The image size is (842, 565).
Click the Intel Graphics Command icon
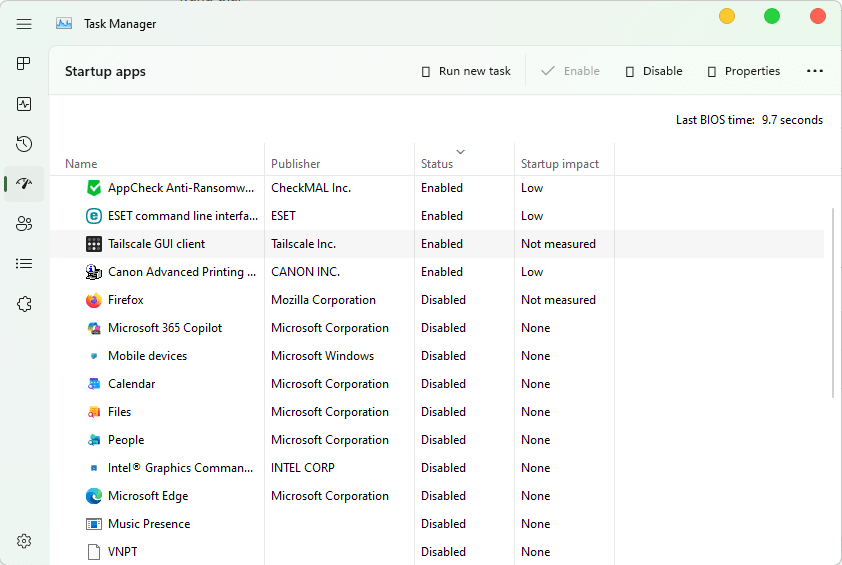pos(94,468)
